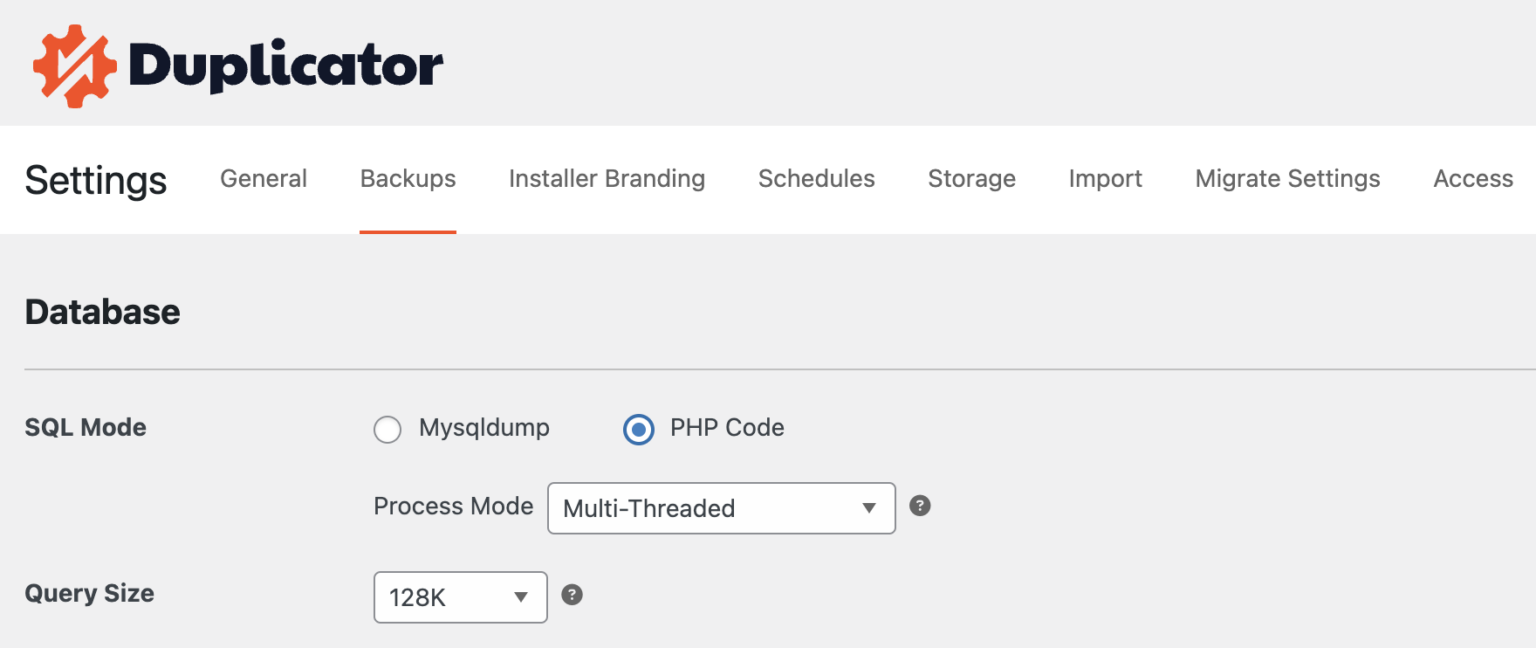
Task: Open the help tooltip beside Process Mode
Action: pos(920,506)
